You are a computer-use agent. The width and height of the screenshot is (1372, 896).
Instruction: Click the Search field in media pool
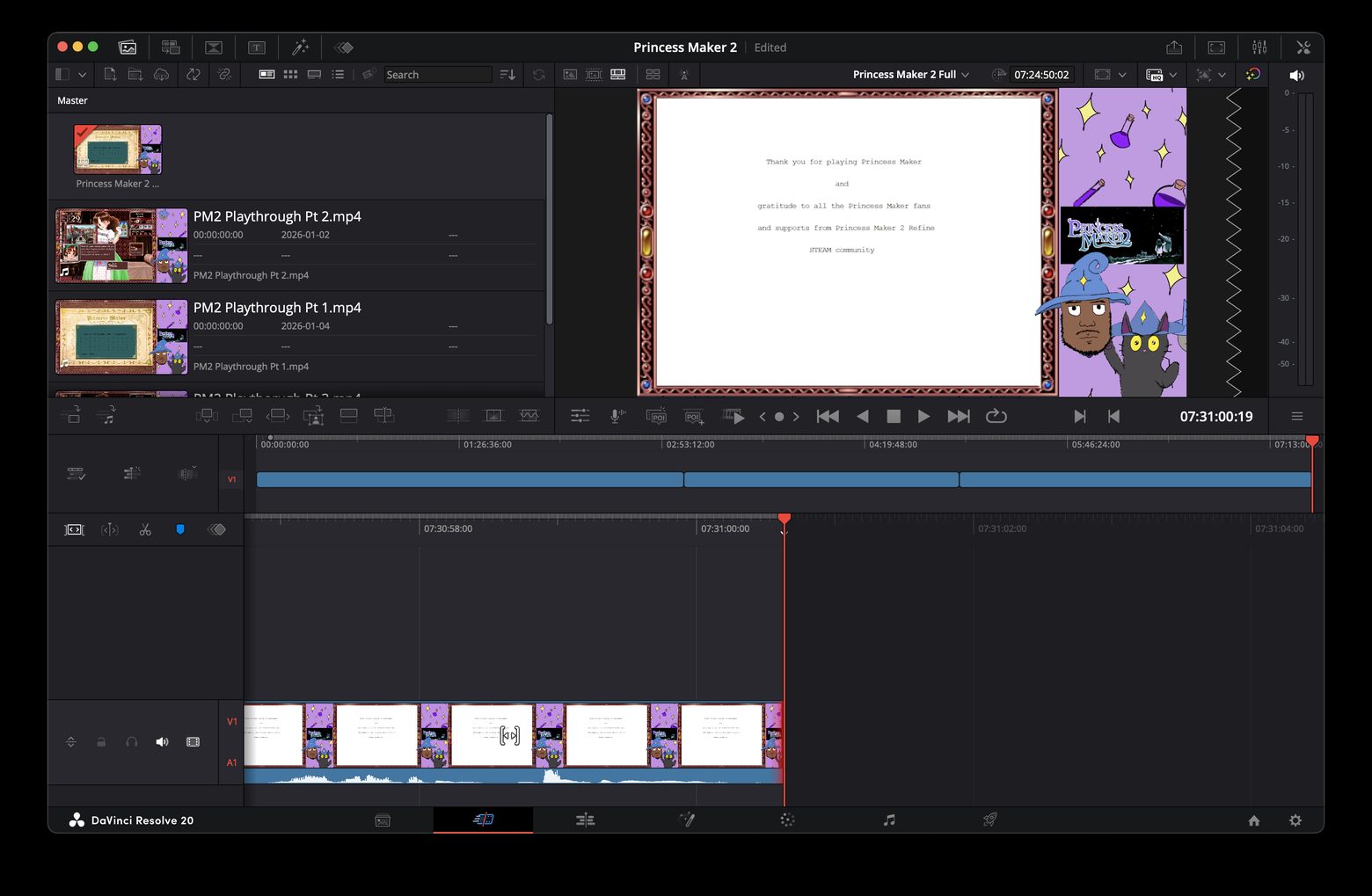[438, 75]
